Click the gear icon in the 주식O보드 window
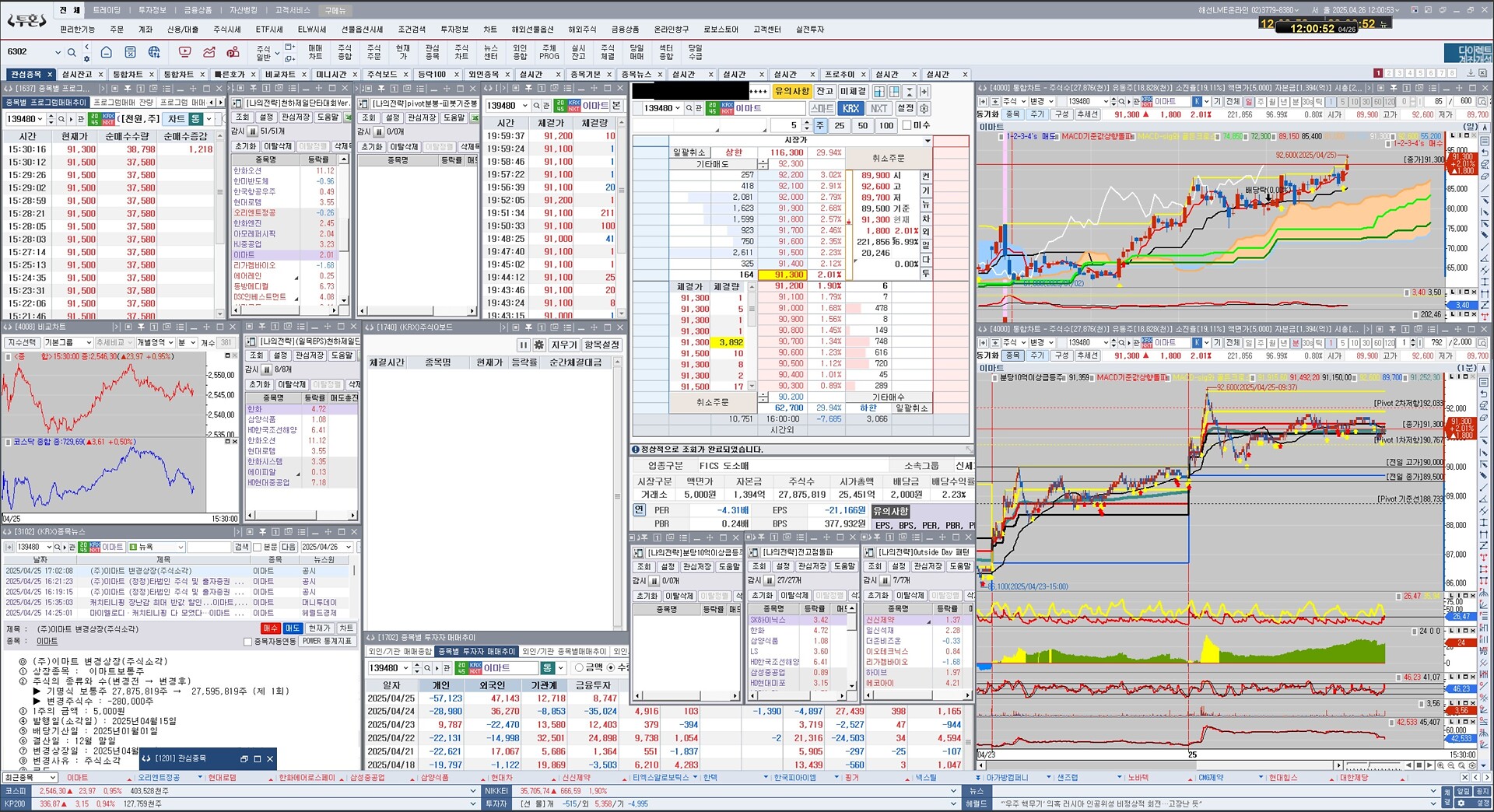1494x812 pixels. coord(538,345)
